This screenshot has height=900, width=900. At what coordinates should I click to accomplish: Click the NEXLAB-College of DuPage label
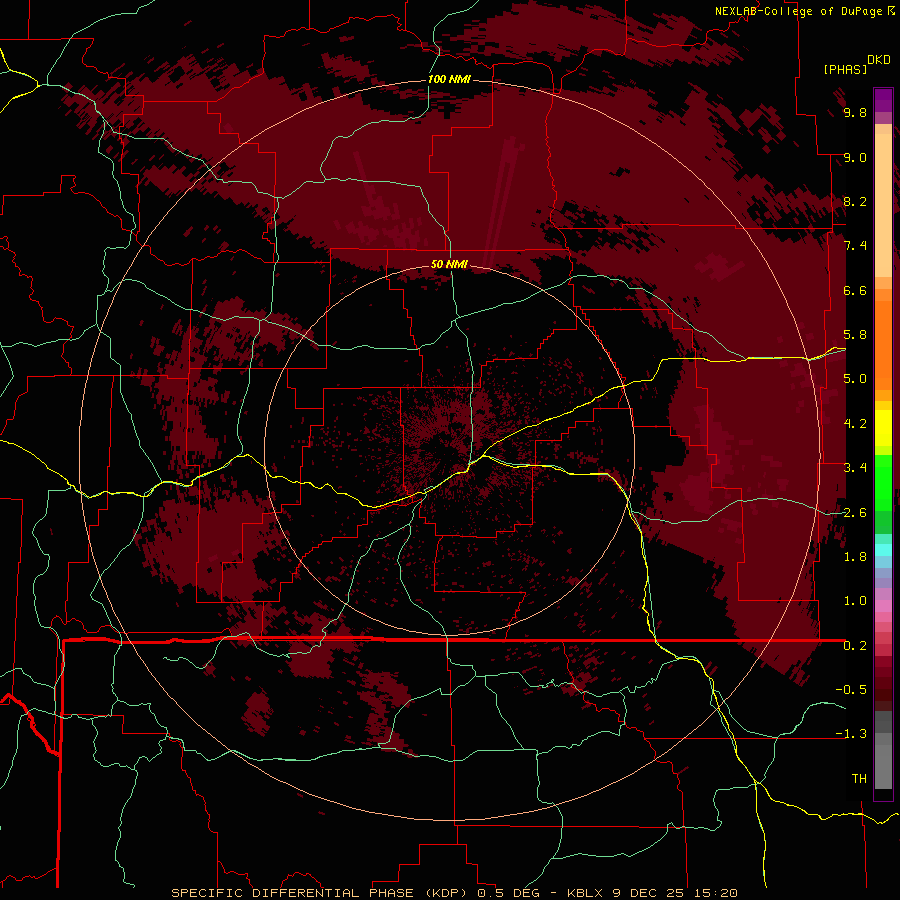(x=800, y=11)
